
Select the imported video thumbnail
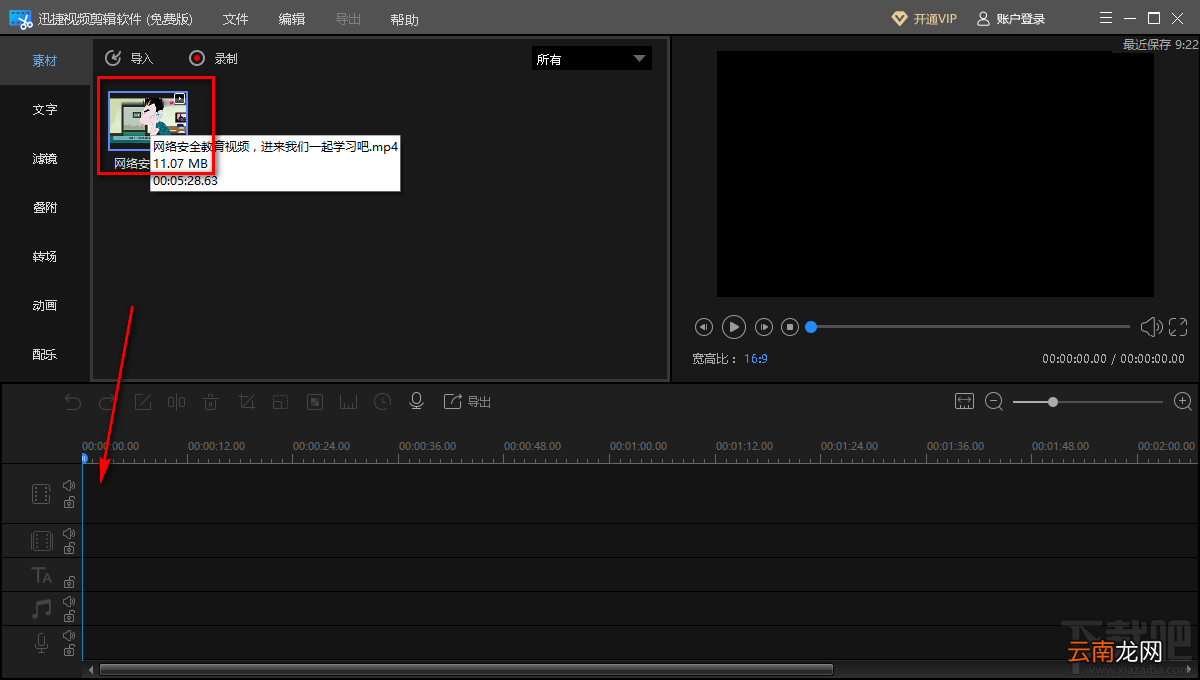(x=148, y=121)
